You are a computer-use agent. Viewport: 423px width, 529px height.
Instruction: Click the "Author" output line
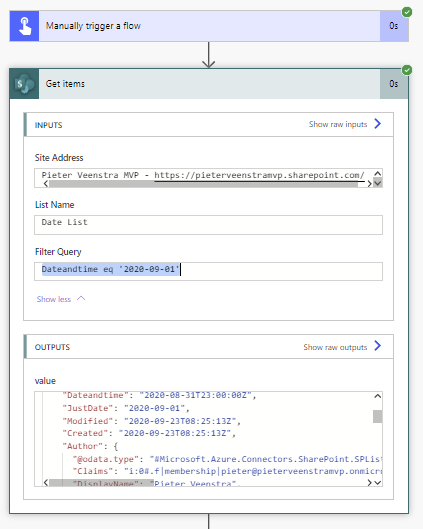[90, 446]
